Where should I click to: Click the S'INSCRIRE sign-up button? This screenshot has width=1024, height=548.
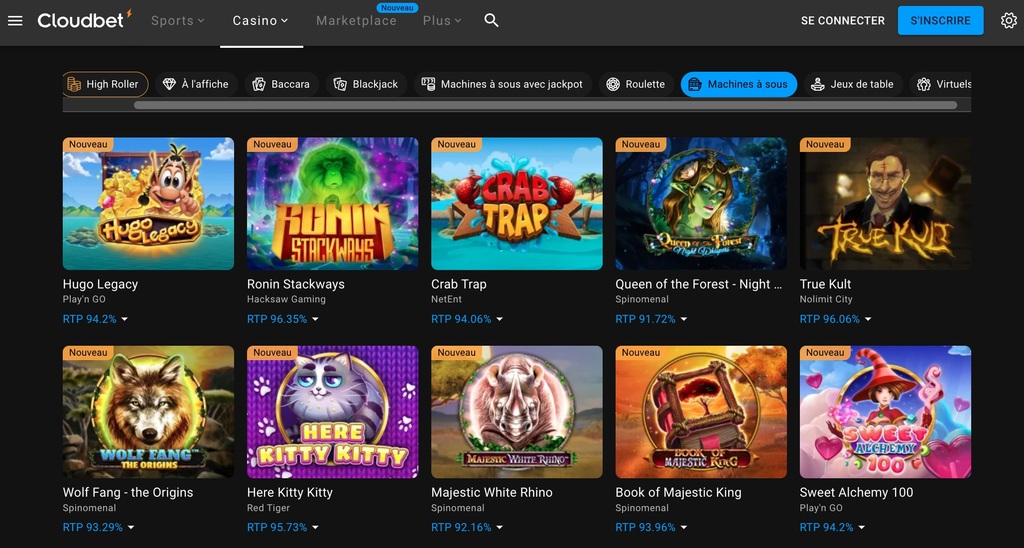pos(940,20)
